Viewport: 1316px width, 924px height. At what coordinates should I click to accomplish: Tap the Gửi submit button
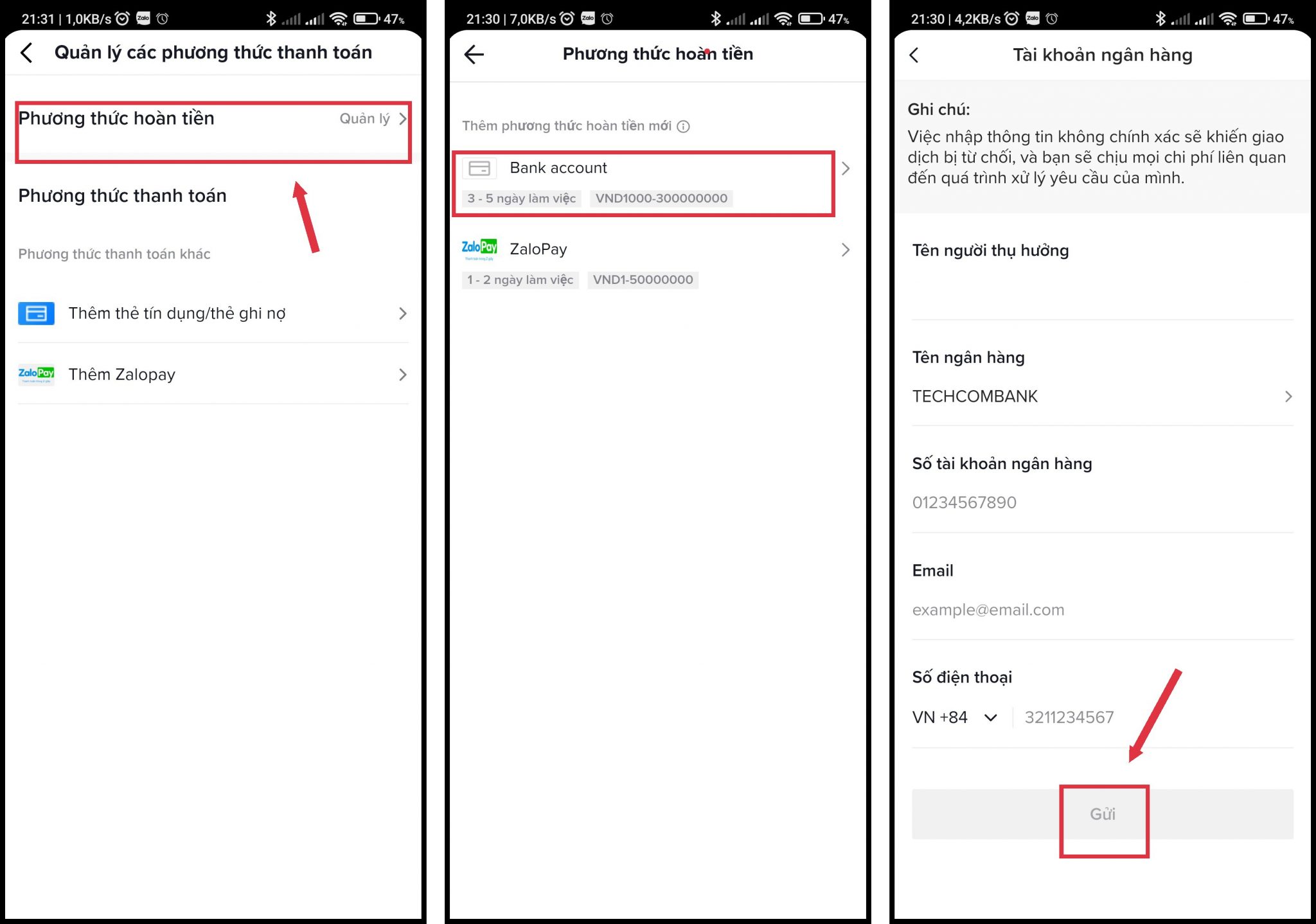(x=1102, y=814)
